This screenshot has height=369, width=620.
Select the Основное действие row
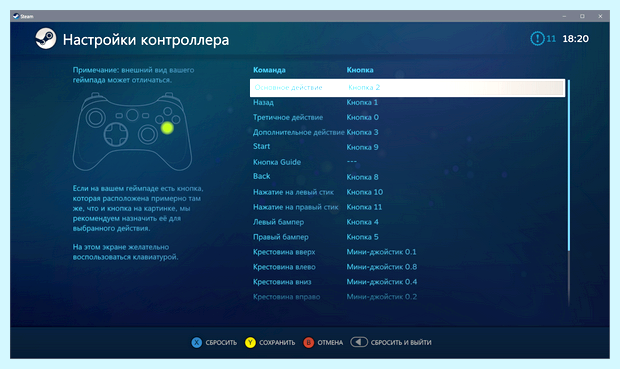(407, 87)
